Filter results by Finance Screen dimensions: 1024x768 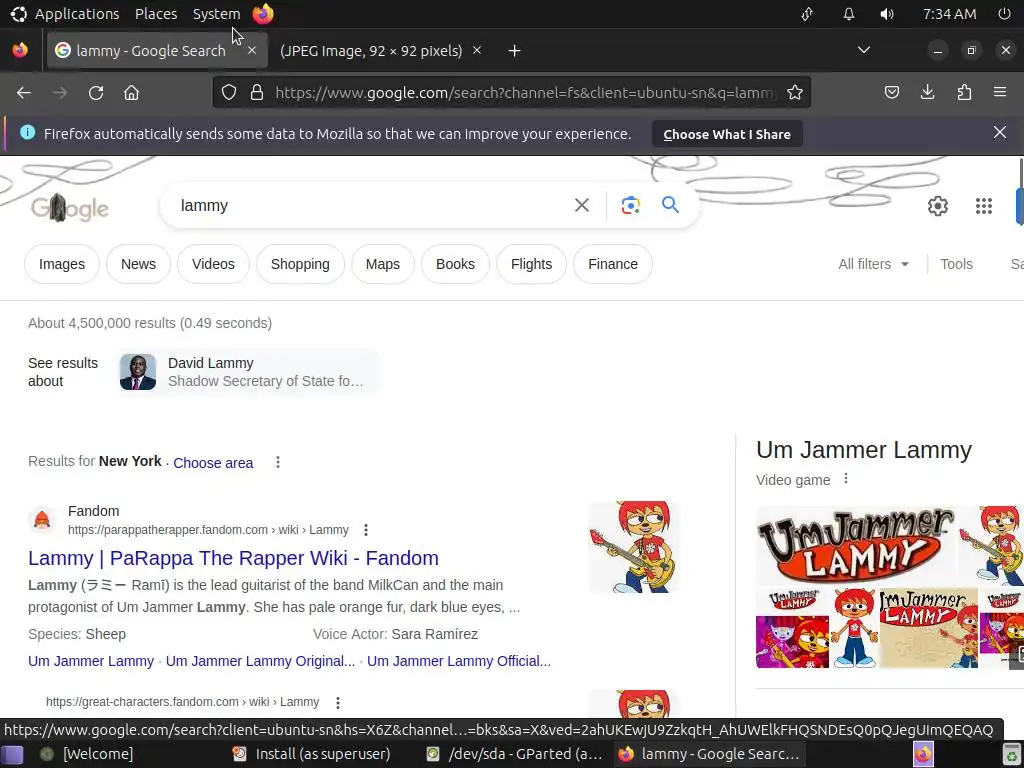tap(613, 264)
